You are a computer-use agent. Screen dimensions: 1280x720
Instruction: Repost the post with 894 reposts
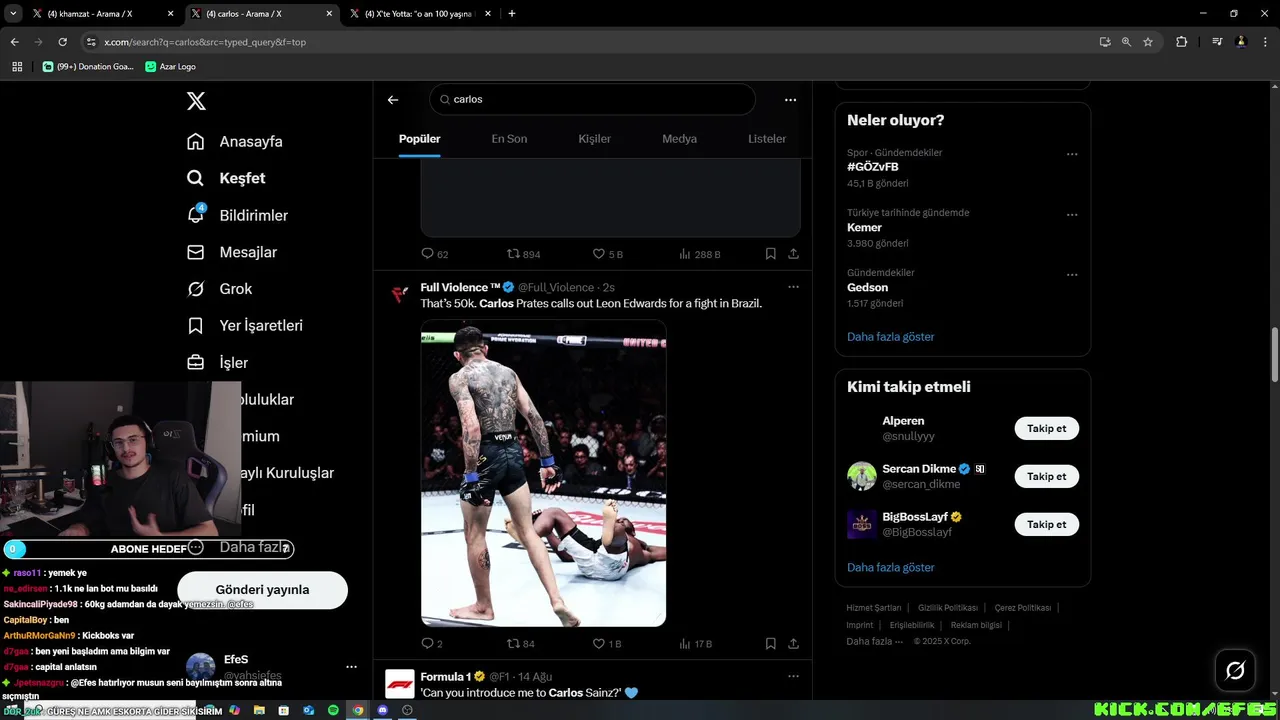523,254
